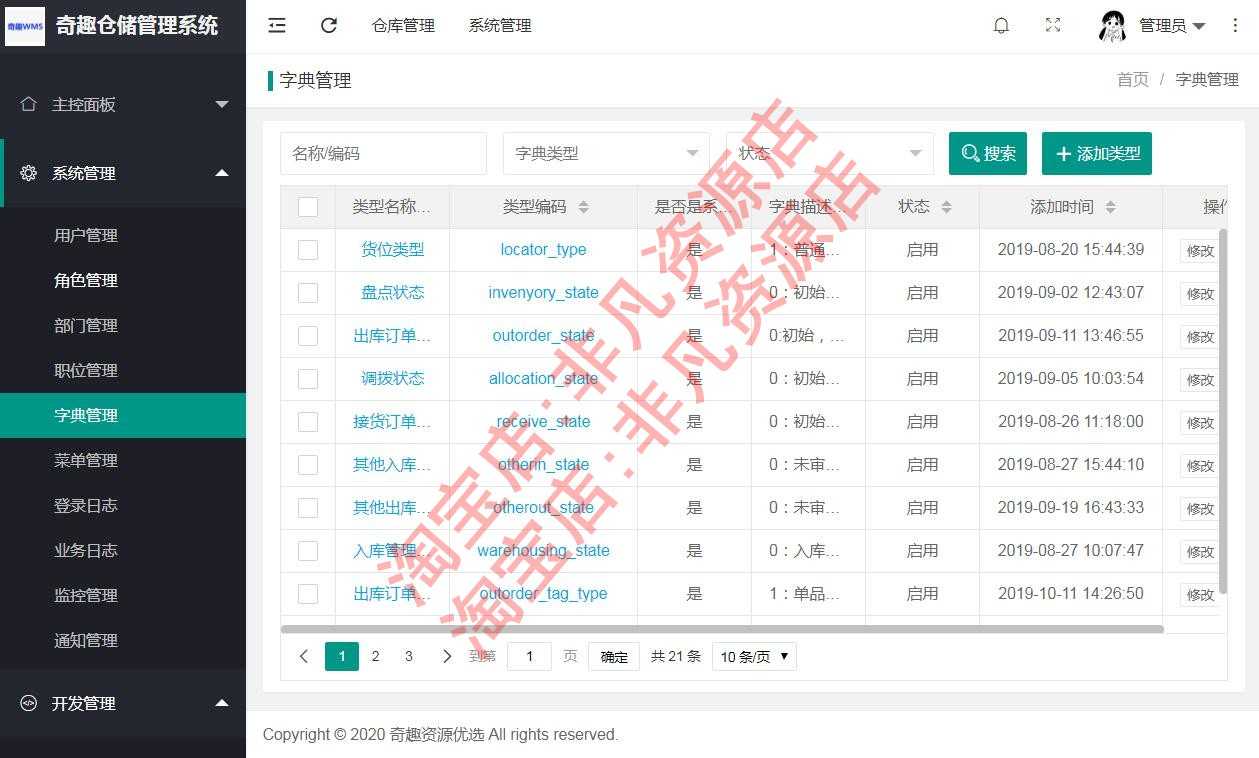Click the 主控面板 home icon
This screenshot has width=1259, height=758.
28,104
